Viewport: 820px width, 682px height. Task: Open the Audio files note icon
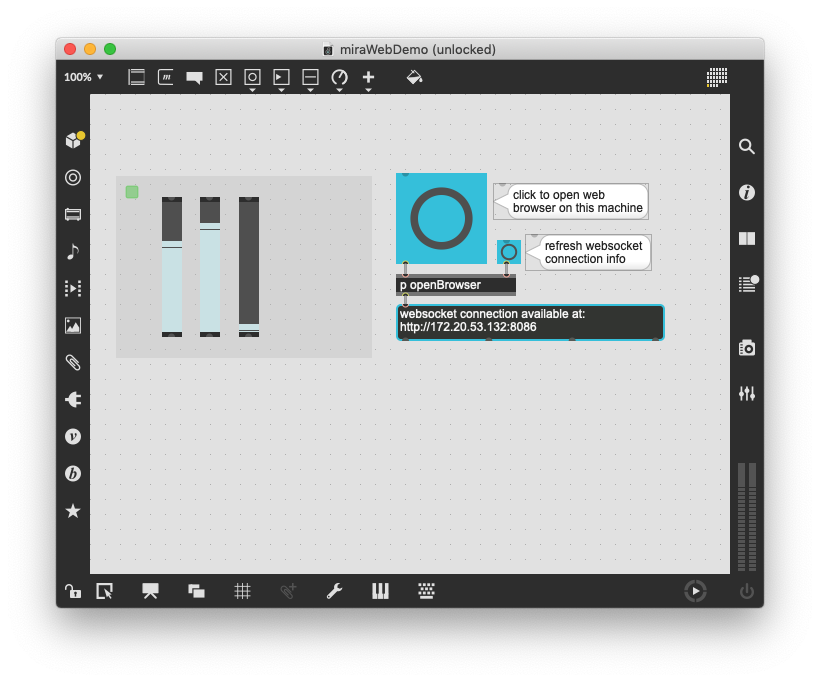click(72, 251)
